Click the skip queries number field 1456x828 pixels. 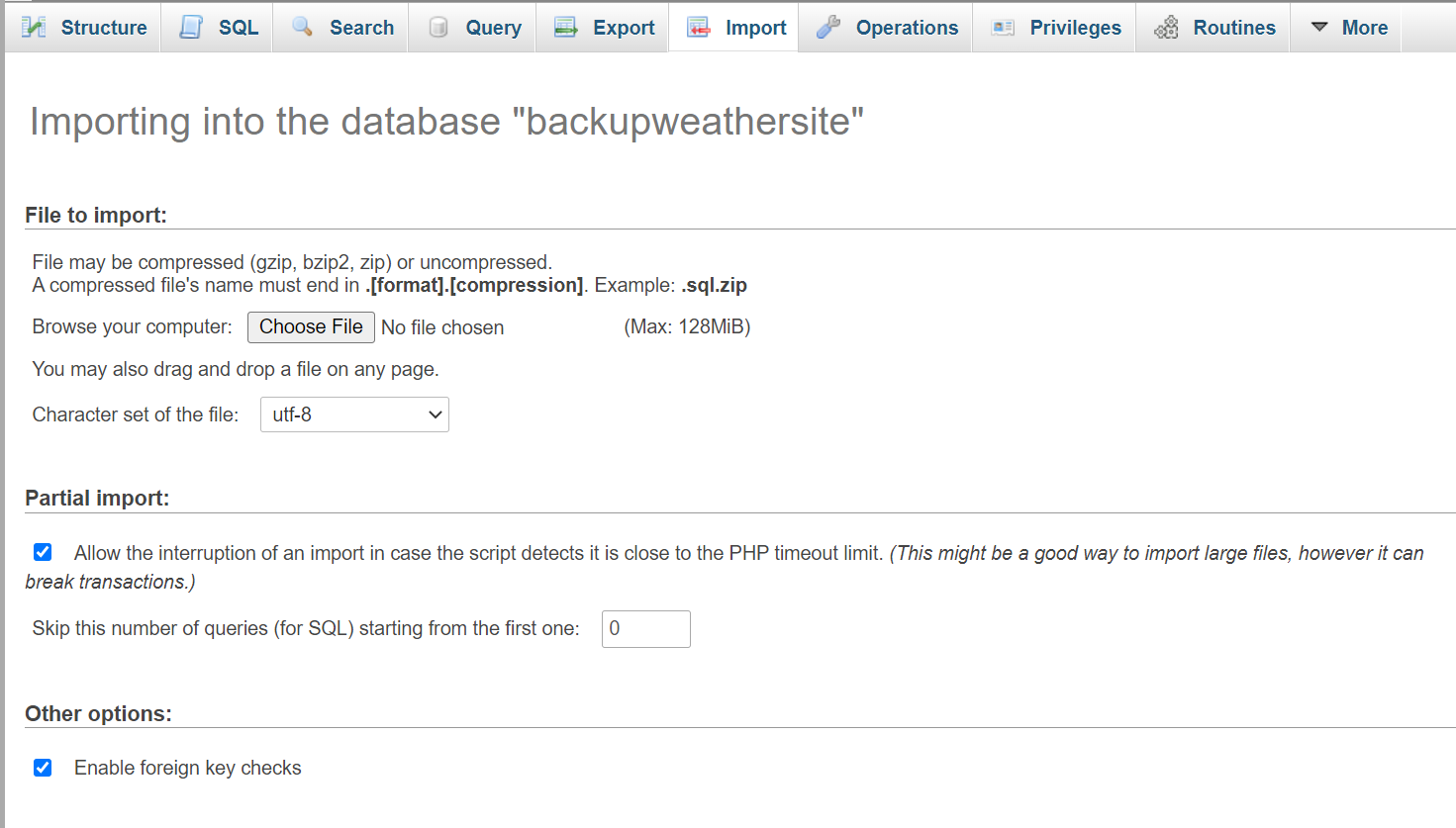coord(645,629)
